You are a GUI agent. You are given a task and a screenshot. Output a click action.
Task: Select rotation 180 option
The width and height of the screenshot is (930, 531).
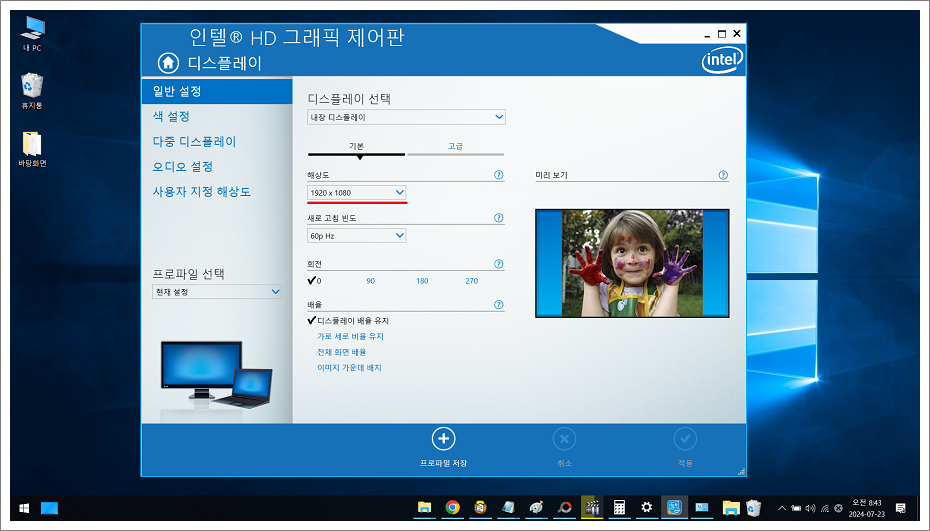[x=422, y=281]
